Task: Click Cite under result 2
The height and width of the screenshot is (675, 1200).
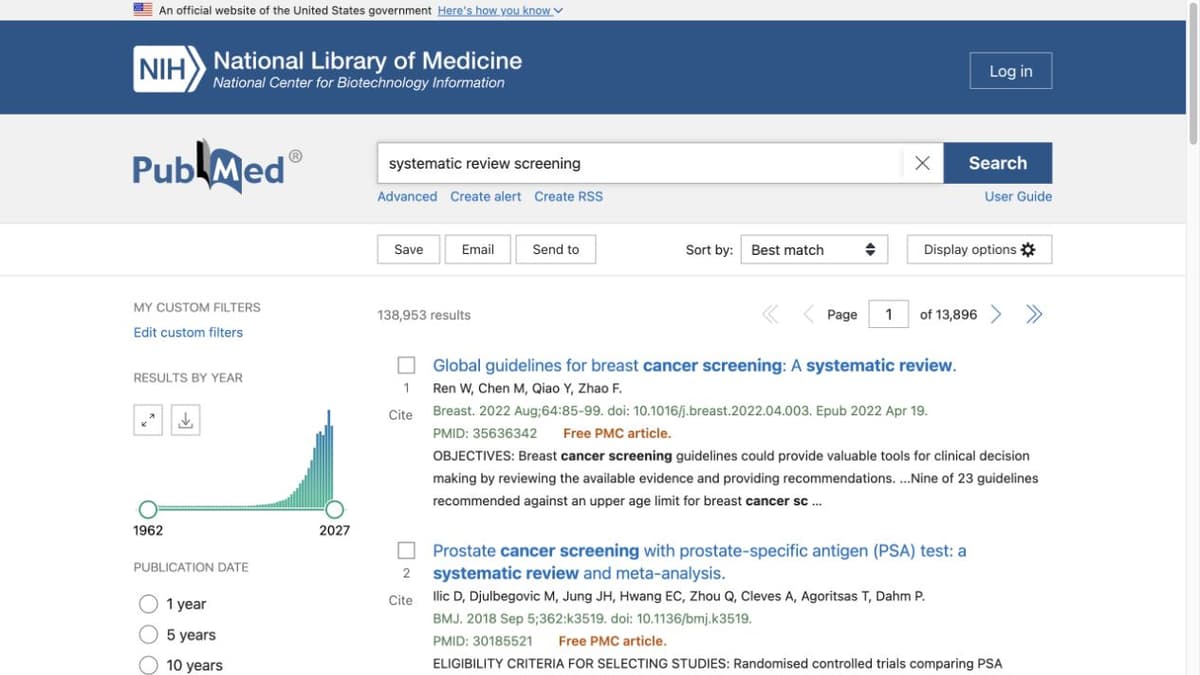Action: pyautogui.click(x=400, y=600)
